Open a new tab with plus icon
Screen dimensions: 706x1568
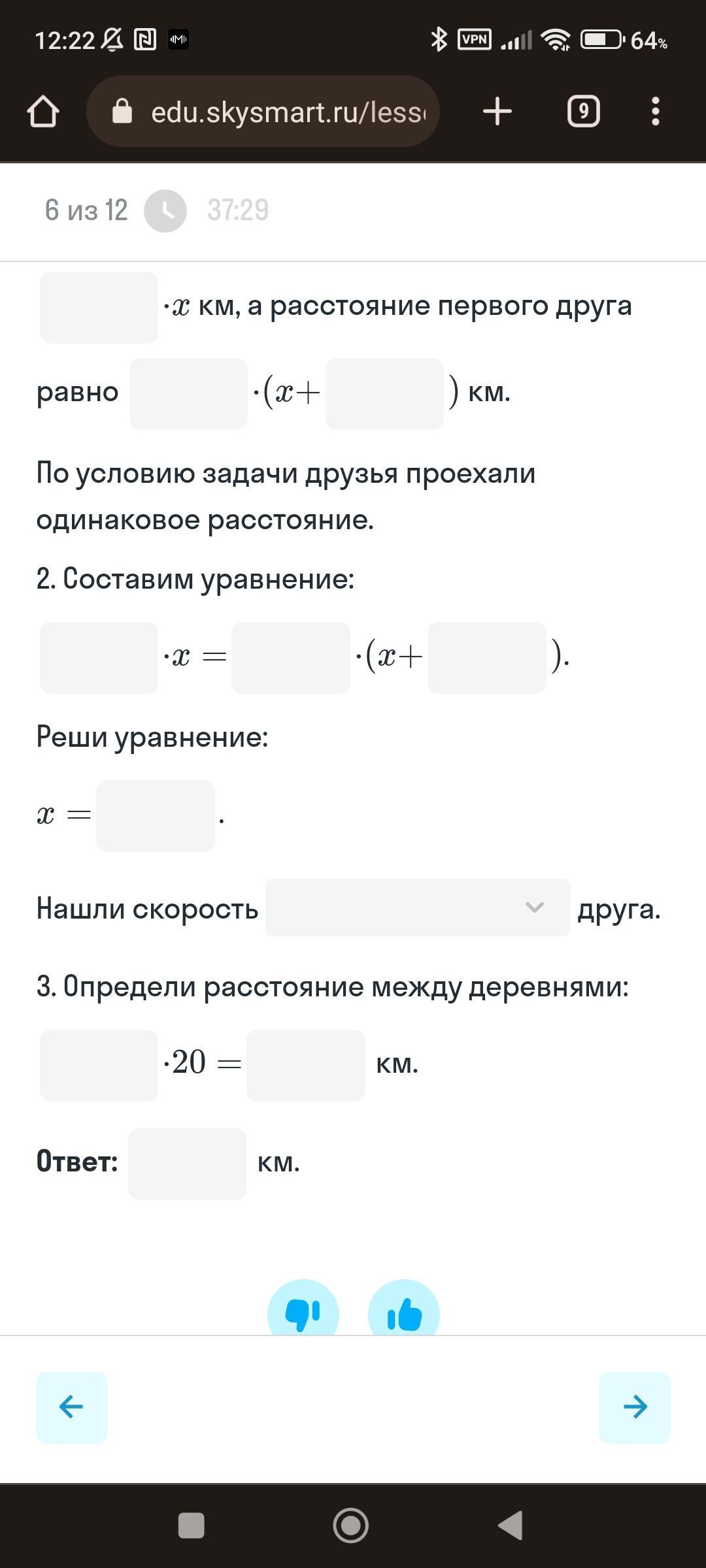[497, 111]
